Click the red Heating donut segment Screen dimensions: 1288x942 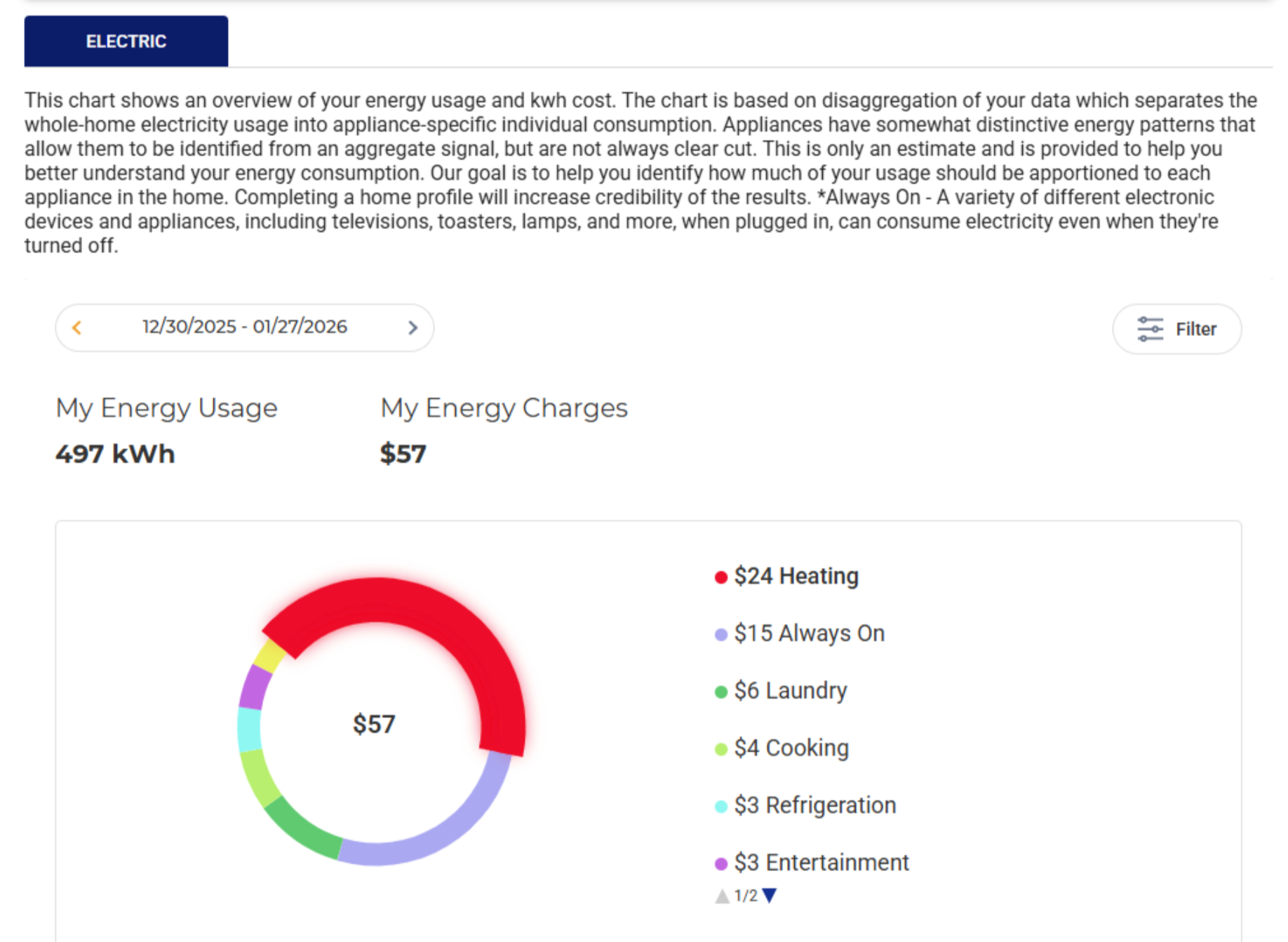[435, 612]
